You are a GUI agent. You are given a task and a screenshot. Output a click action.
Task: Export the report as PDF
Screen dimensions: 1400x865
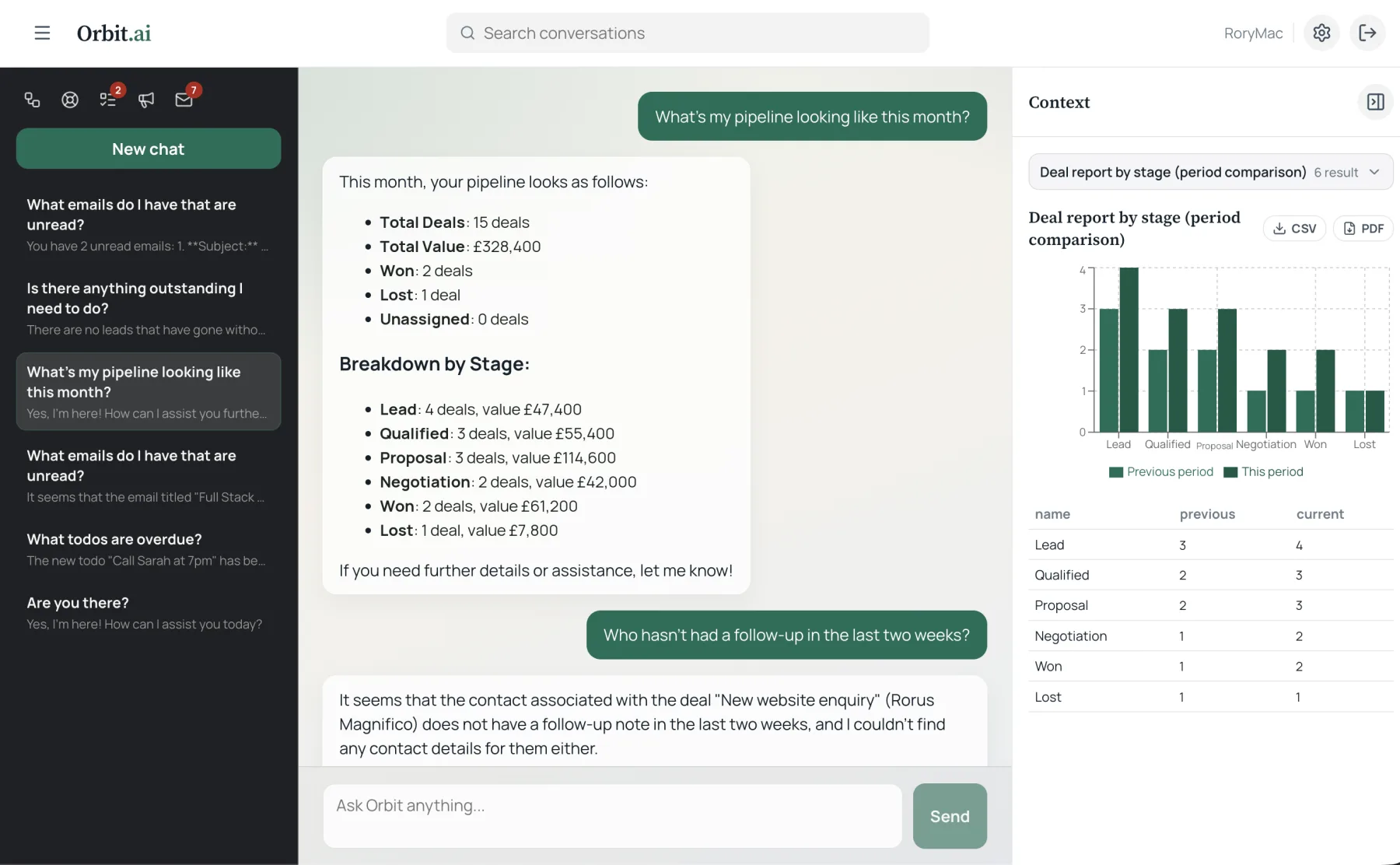point(1363,228)
